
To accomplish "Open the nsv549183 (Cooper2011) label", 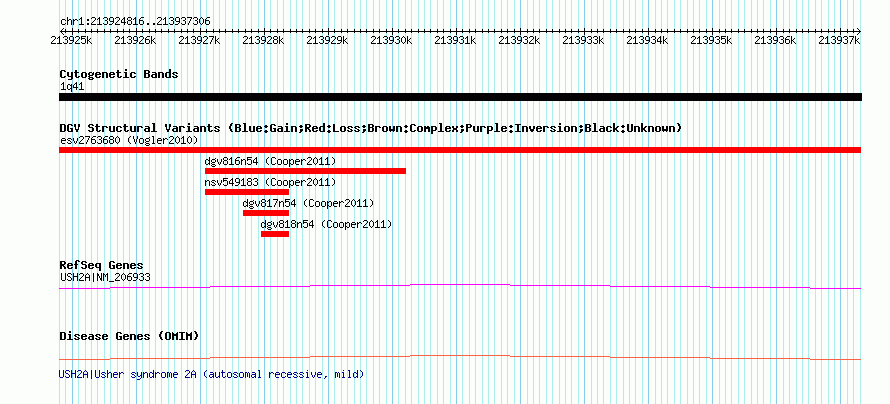I will [270, 182].
